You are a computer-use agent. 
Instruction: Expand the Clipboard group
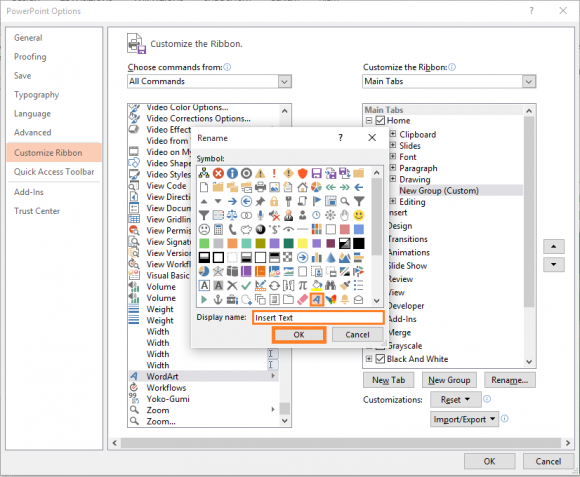click(393, 134)
